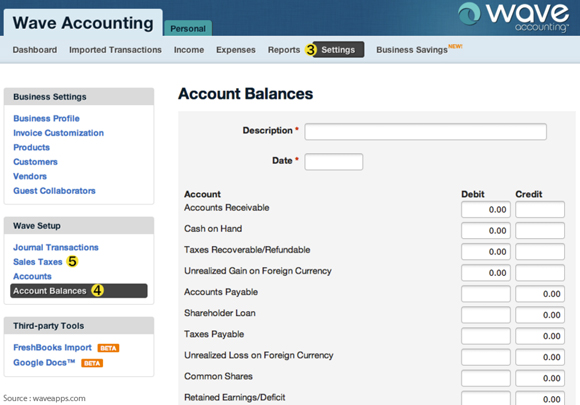This screenshot has width=580, height=405.
Task: Click the BETA badge beside FreshBooks Import
Action: click(x=108, y=348)
